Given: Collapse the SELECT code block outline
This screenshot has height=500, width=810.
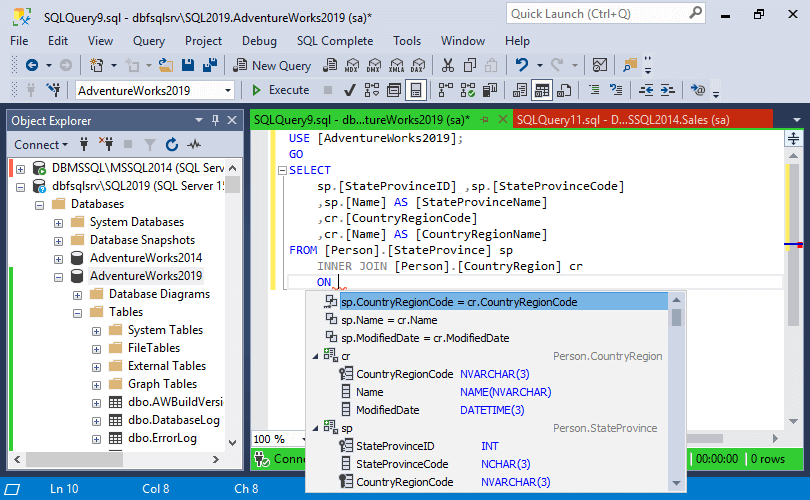Looking at the screenshot, I should (282, 170).
